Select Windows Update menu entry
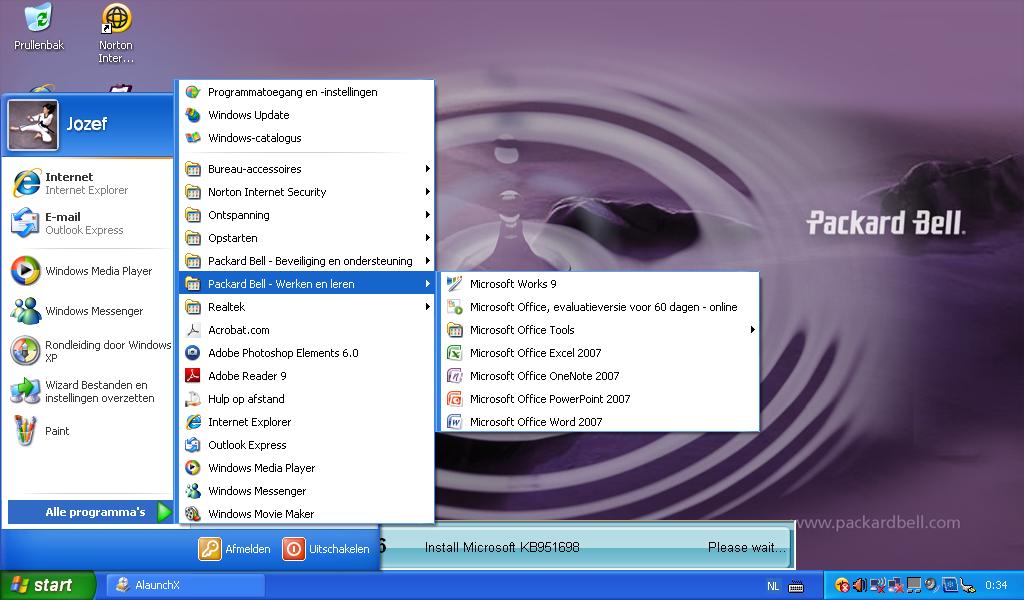 tap(248, 115)
